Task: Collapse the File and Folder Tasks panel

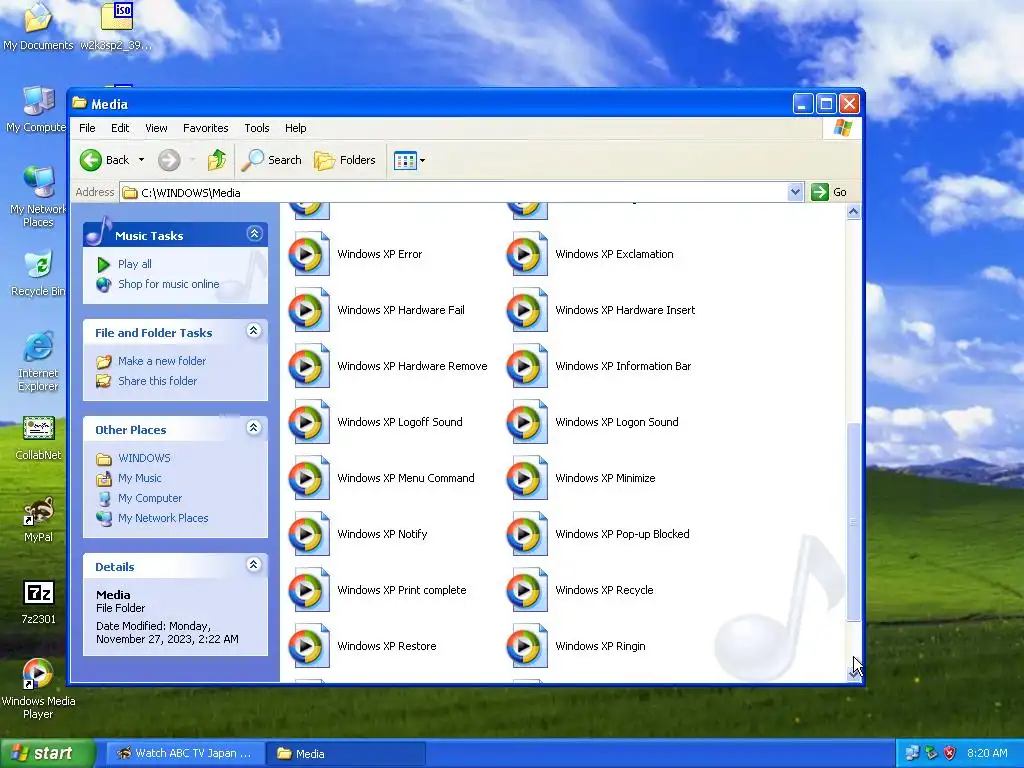Action: [253, 330]
